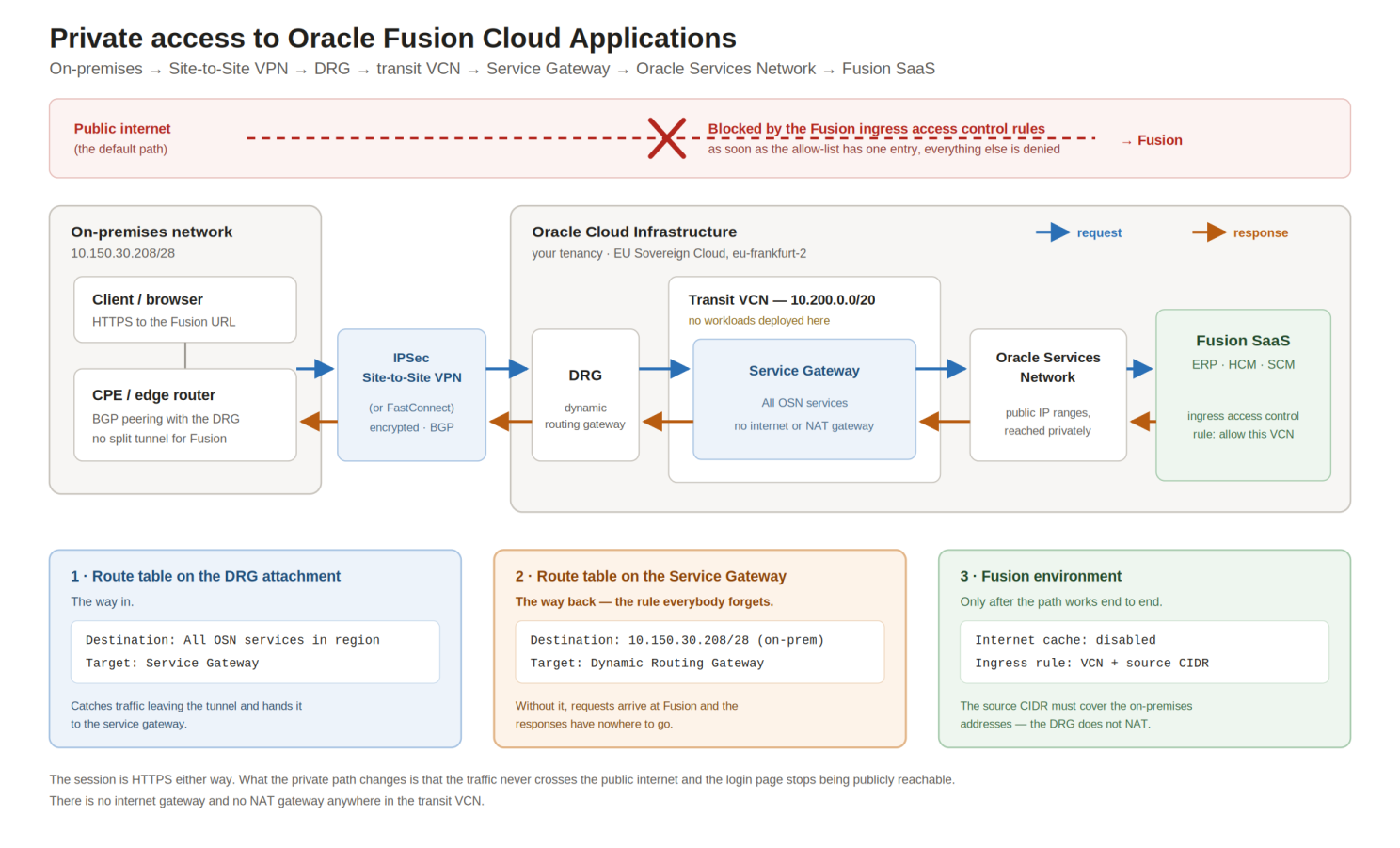1400x848 pixels.
Task: Click heading '3 · Fusion environment'
Action: click(x=1041, y=576)
